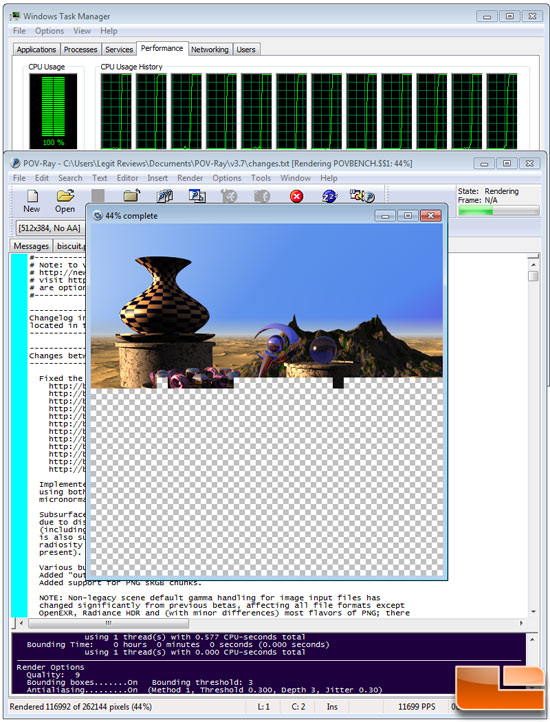Switch to the Processes tab in Task Manager
The image size is (550, 722).
coord(81,49)
